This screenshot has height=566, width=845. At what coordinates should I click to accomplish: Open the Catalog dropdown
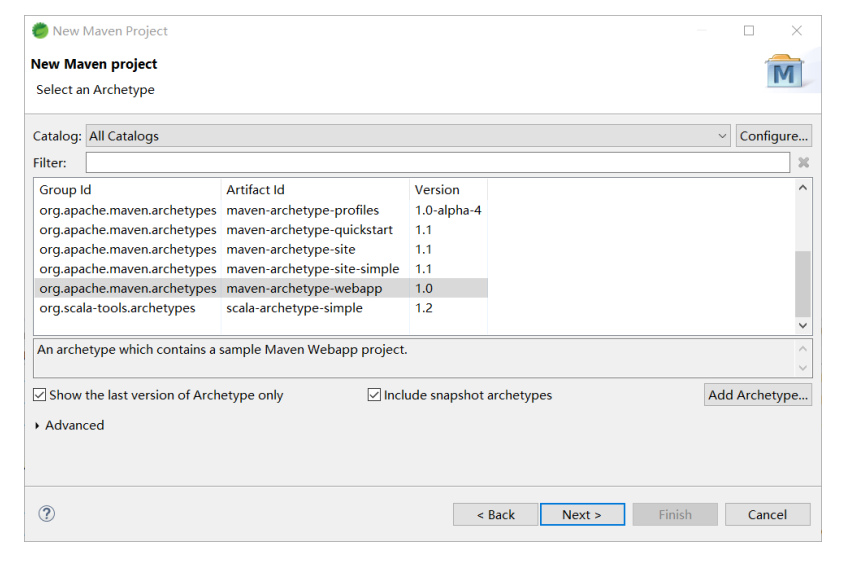[408, 136]
